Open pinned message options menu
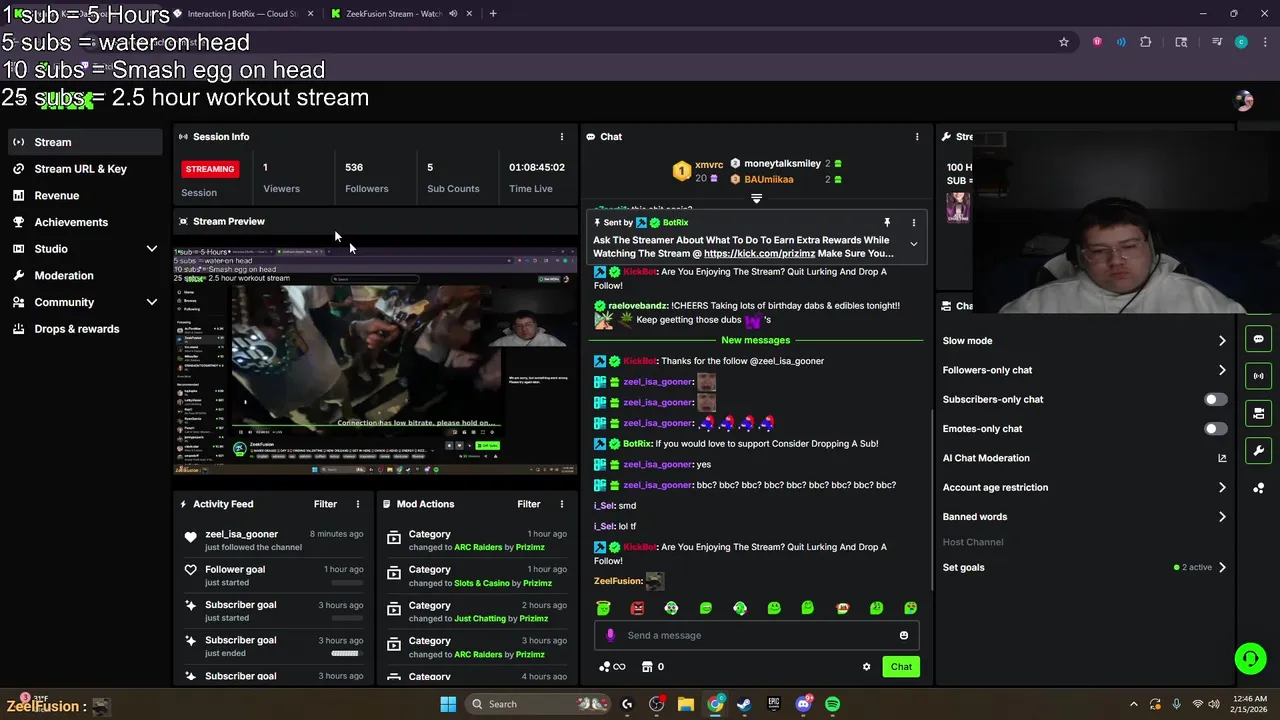Viewport: 1280px width, 720px height. coord(913,223)
